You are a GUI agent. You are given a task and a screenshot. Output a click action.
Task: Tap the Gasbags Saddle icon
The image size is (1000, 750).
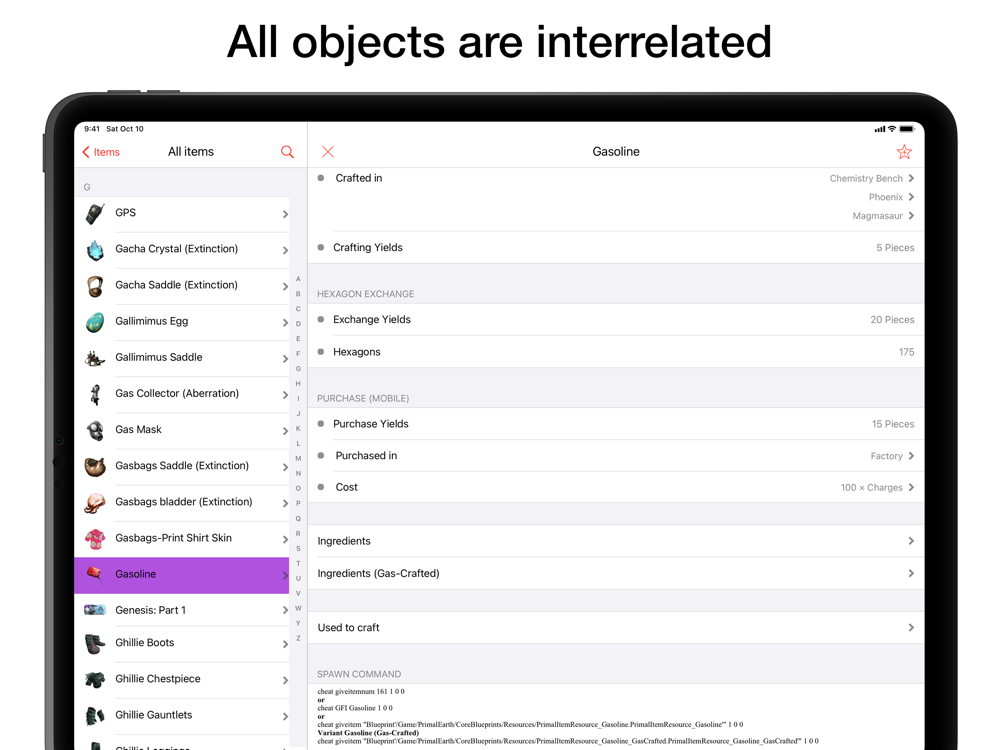coord(95,467)
